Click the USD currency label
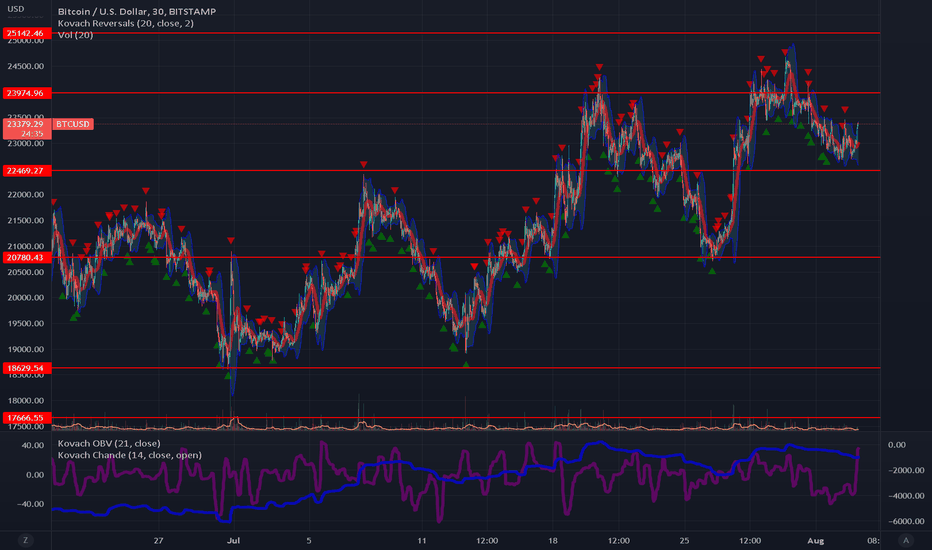The width and height of the screenshot is (932, 550). coord(15,9)
